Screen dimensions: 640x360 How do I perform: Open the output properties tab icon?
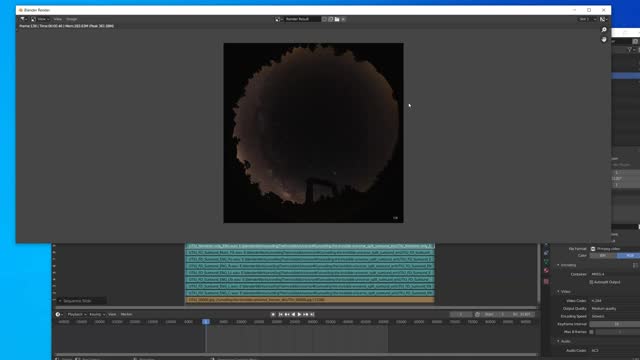coord(546,253)
